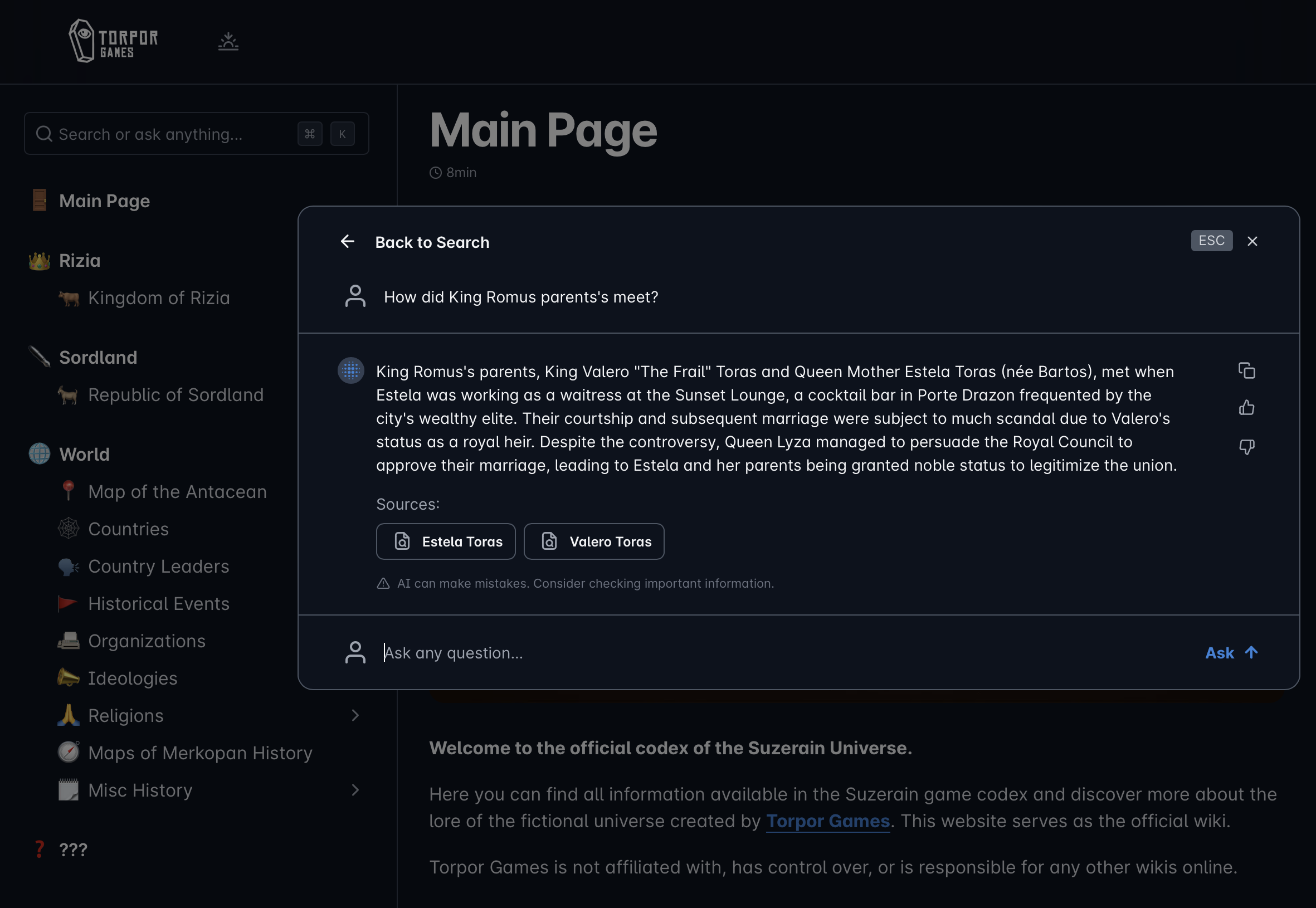
Task: Click the megaphone icon by Ideologies
Action: [69, 677]
